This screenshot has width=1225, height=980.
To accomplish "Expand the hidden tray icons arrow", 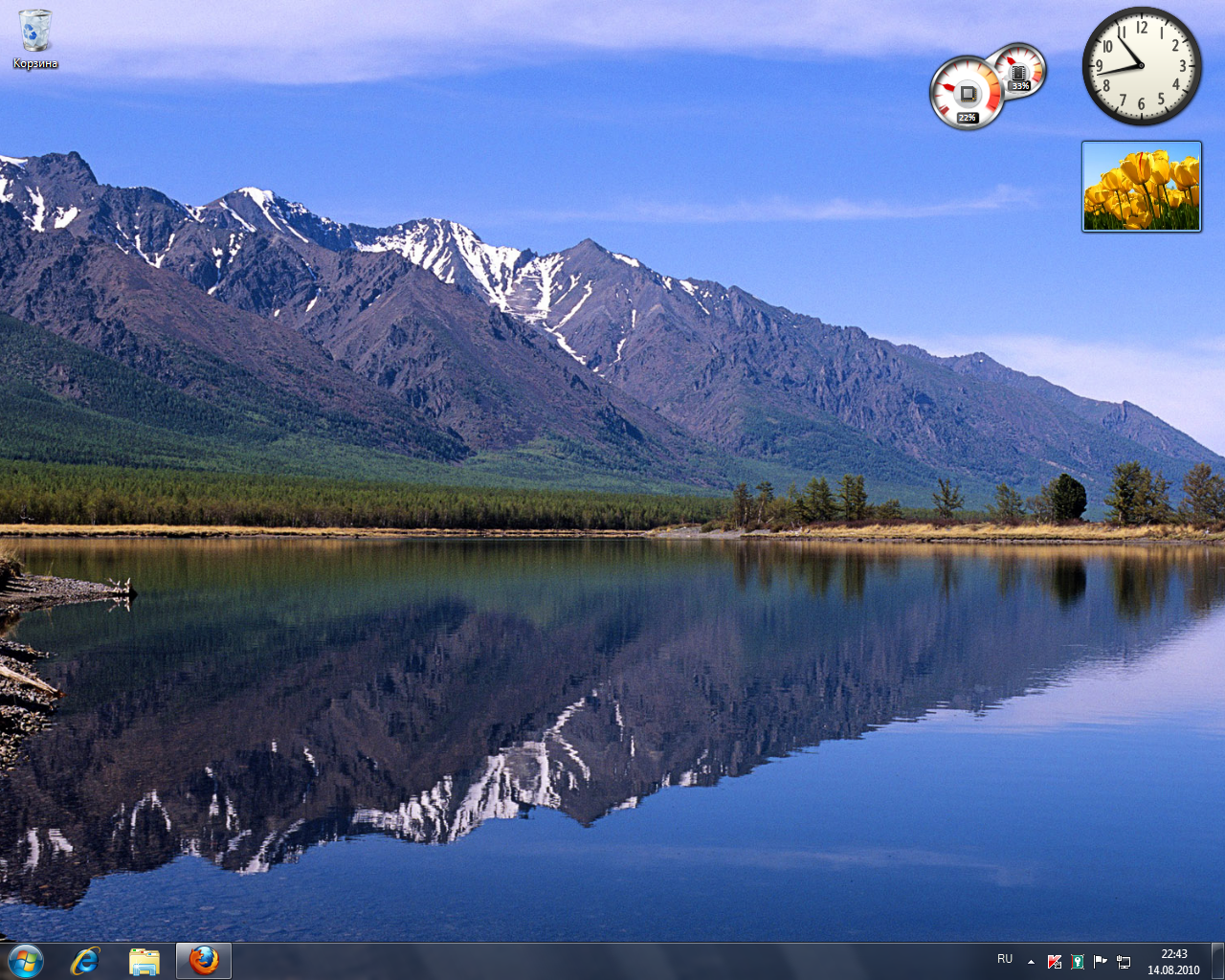I will click(x=1031, y=961).
